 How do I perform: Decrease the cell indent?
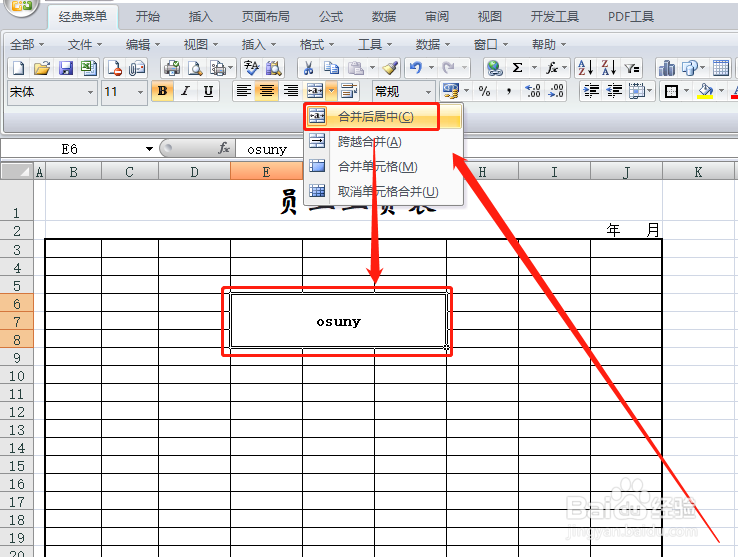(614, 91)
